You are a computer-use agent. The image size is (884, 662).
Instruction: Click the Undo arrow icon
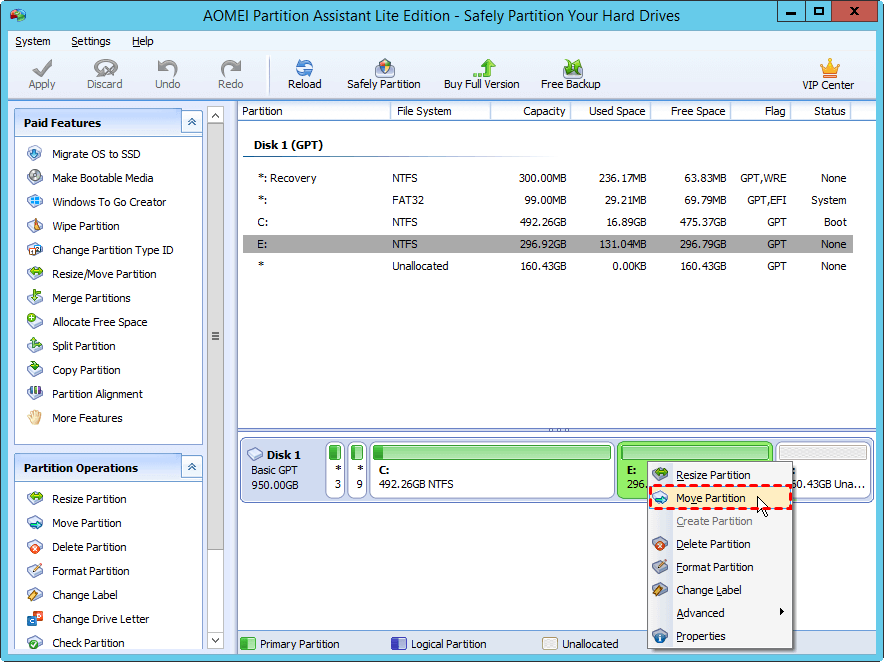[167, 68]
